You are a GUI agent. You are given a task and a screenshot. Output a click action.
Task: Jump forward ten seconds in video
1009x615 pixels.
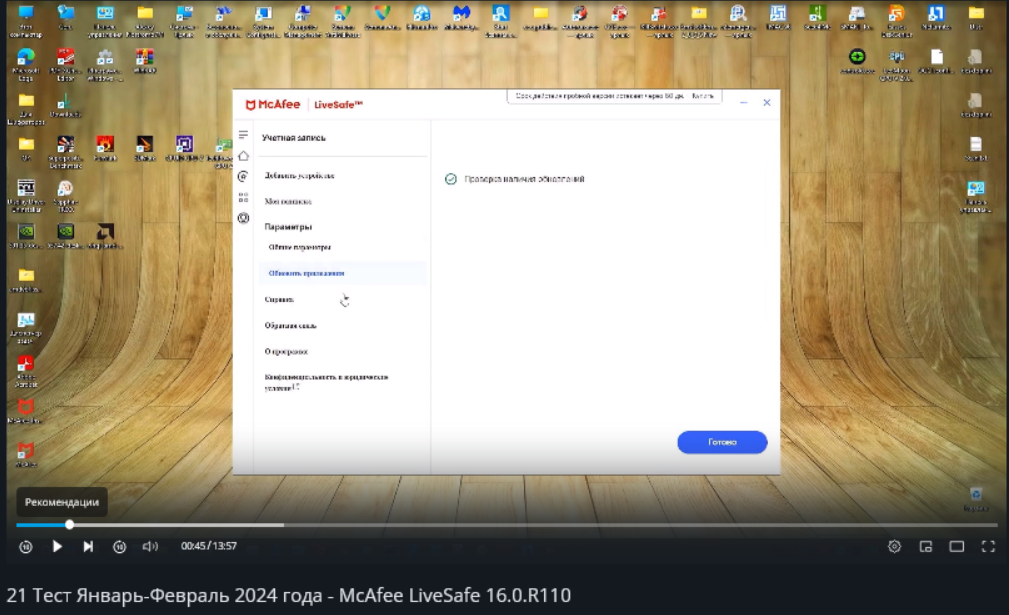(x=120, y=546)
